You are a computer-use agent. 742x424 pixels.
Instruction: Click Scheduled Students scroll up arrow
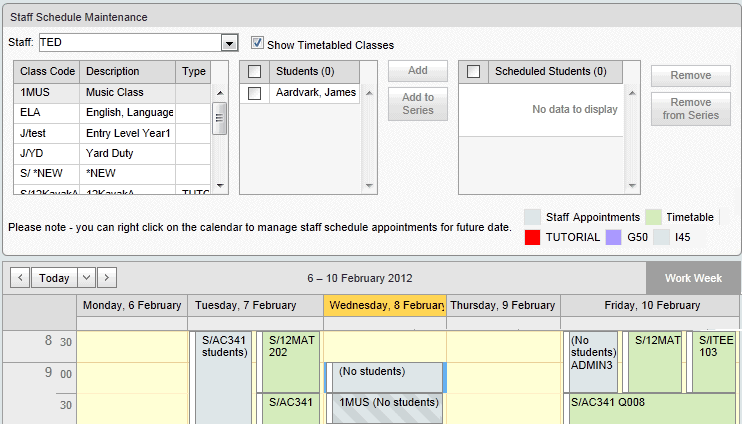click(632, 93)
